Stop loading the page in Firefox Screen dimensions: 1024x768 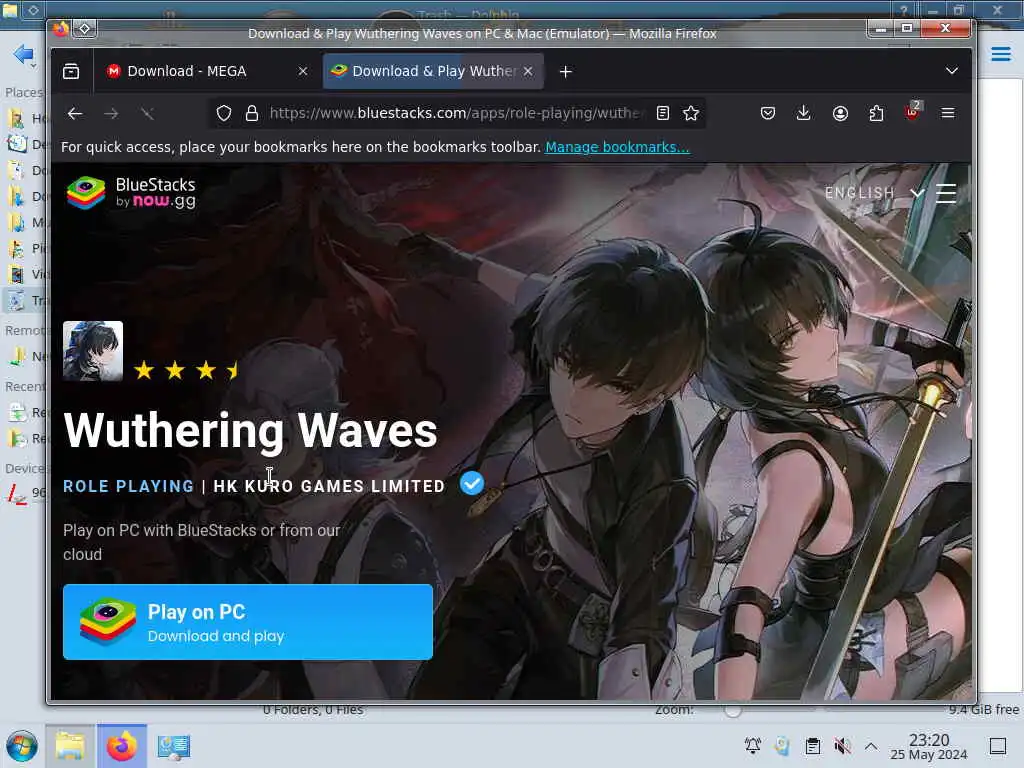pyautogui.click(x=148, y=114)
